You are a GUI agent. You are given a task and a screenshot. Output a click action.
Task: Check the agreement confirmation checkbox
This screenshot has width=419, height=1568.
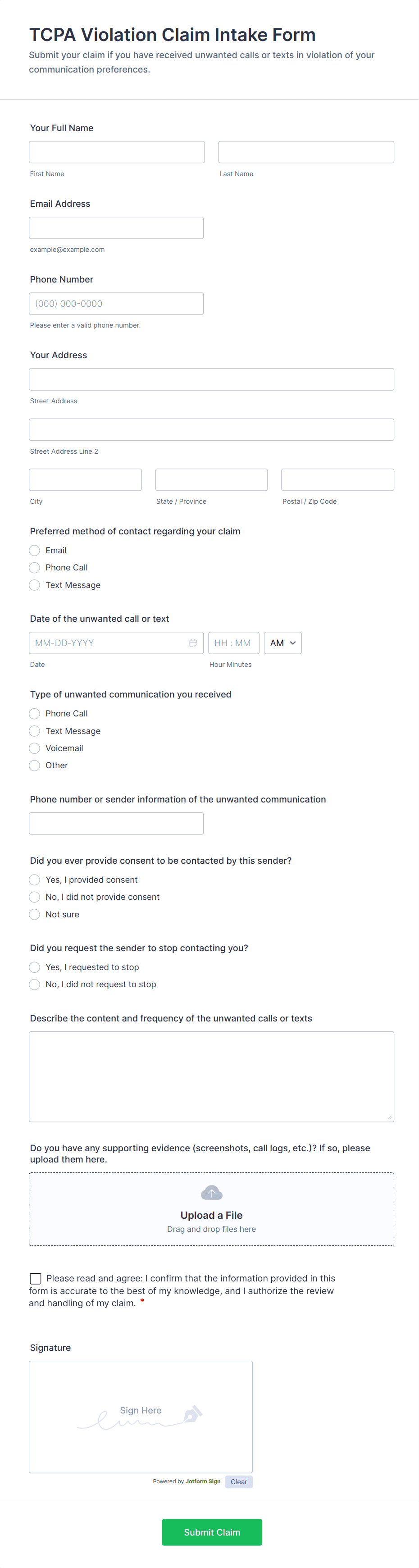click(36, 1278)
